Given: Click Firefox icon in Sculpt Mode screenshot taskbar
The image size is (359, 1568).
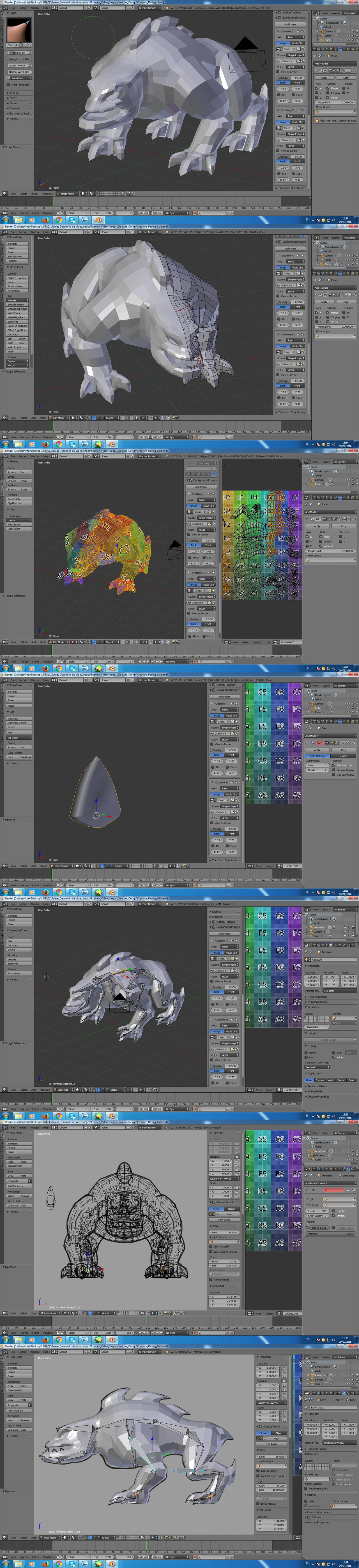Looking at the screenshot, I should coord(45,220).
